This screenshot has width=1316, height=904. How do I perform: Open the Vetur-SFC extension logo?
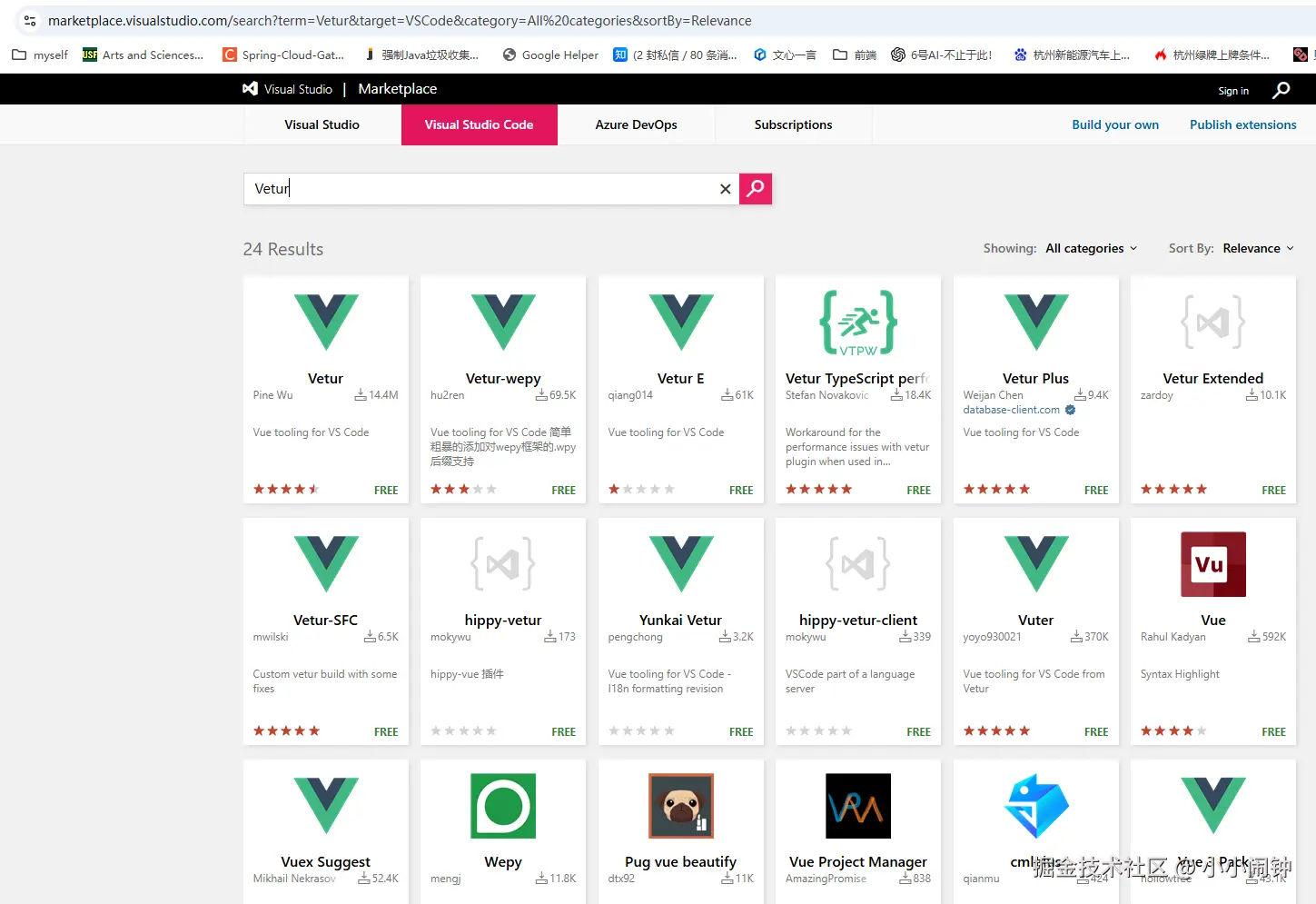pyautogui.click(x=326, y=563)
